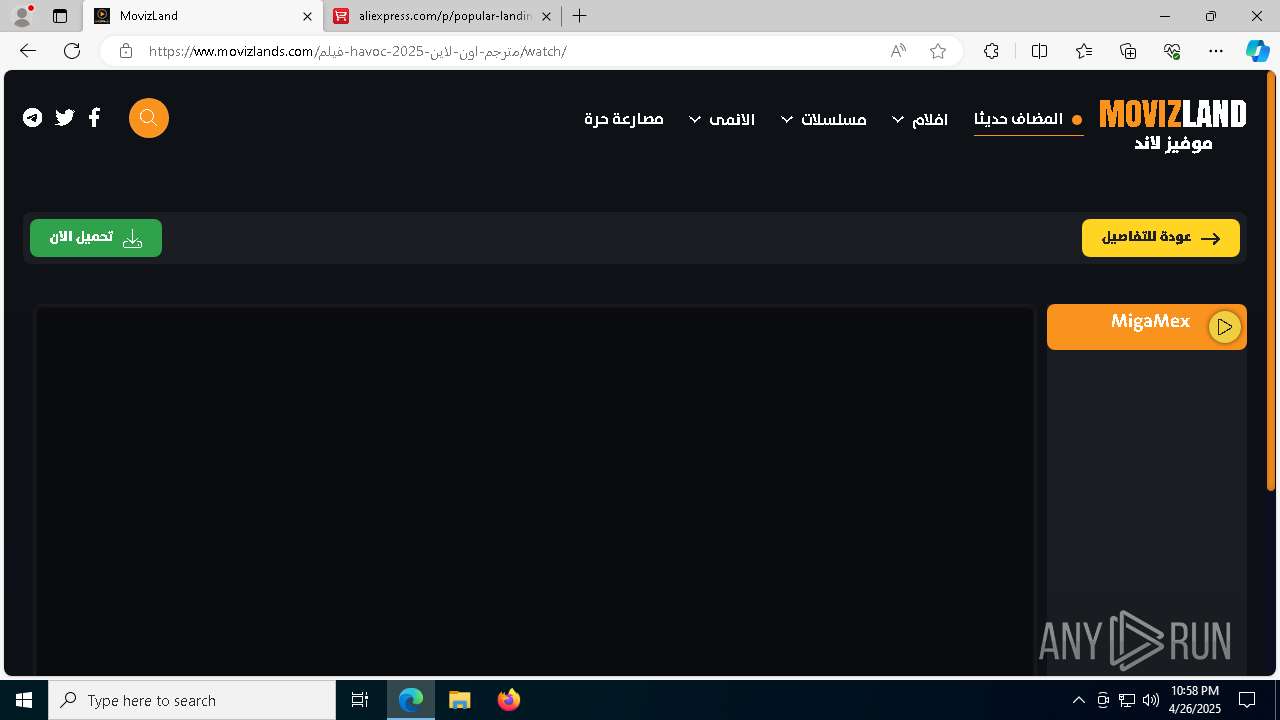
Task: Open the Twitter social icon
Action: [x=65, y=118]
